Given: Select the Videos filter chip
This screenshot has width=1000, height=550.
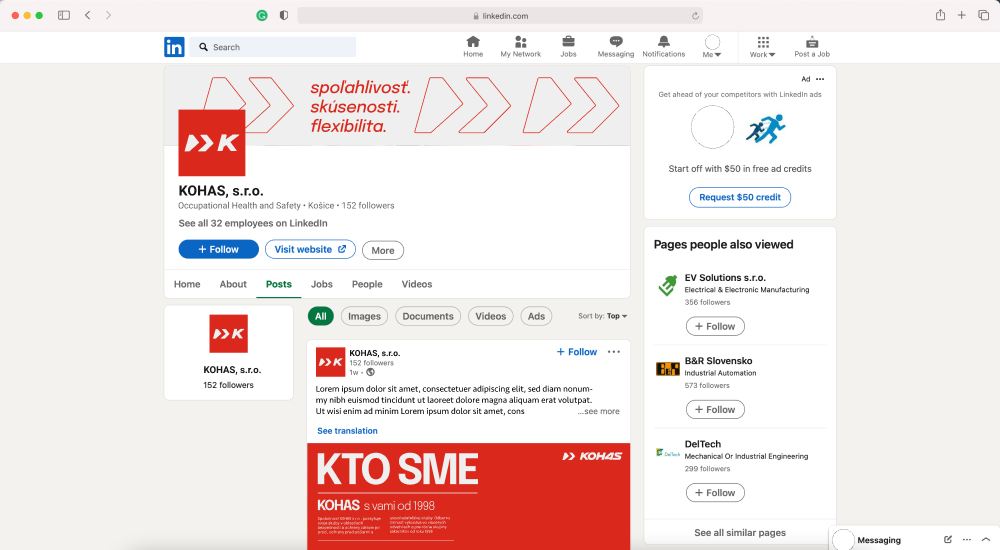Looking at the screenshot, I should click(x=490, y=316).
